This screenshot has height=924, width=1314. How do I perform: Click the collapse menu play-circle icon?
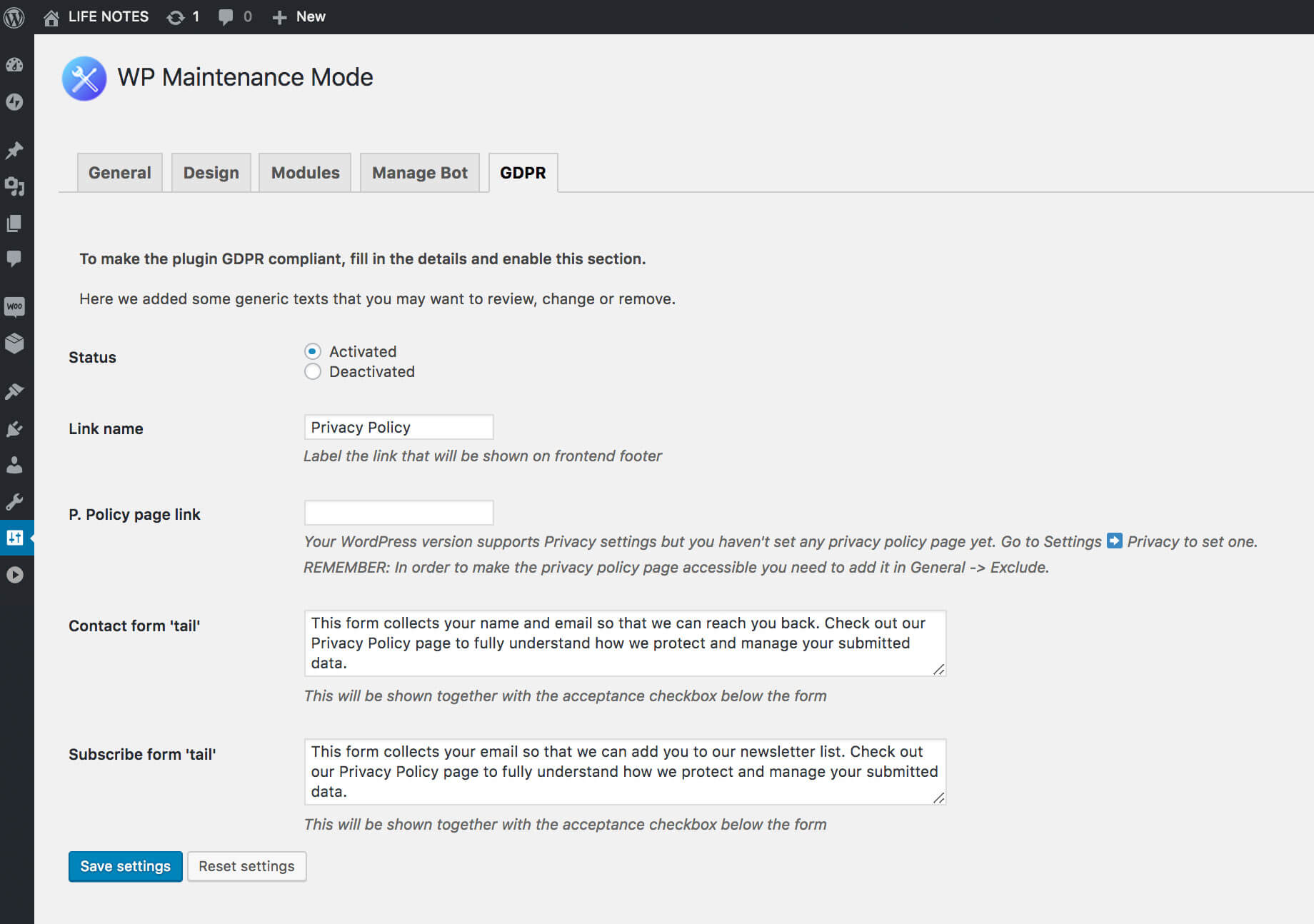coord(14,575)
